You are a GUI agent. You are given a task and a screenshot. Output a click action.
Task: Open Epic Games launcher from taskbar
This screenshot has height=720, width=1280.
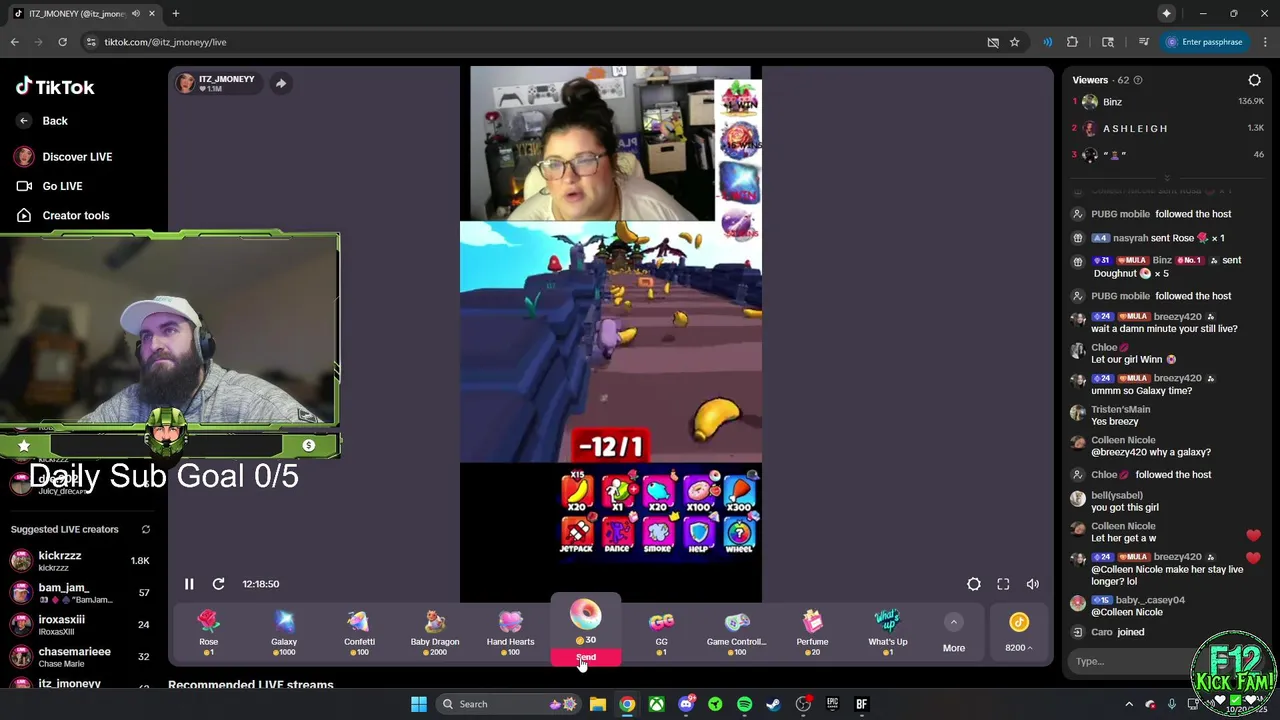(832, 704)
